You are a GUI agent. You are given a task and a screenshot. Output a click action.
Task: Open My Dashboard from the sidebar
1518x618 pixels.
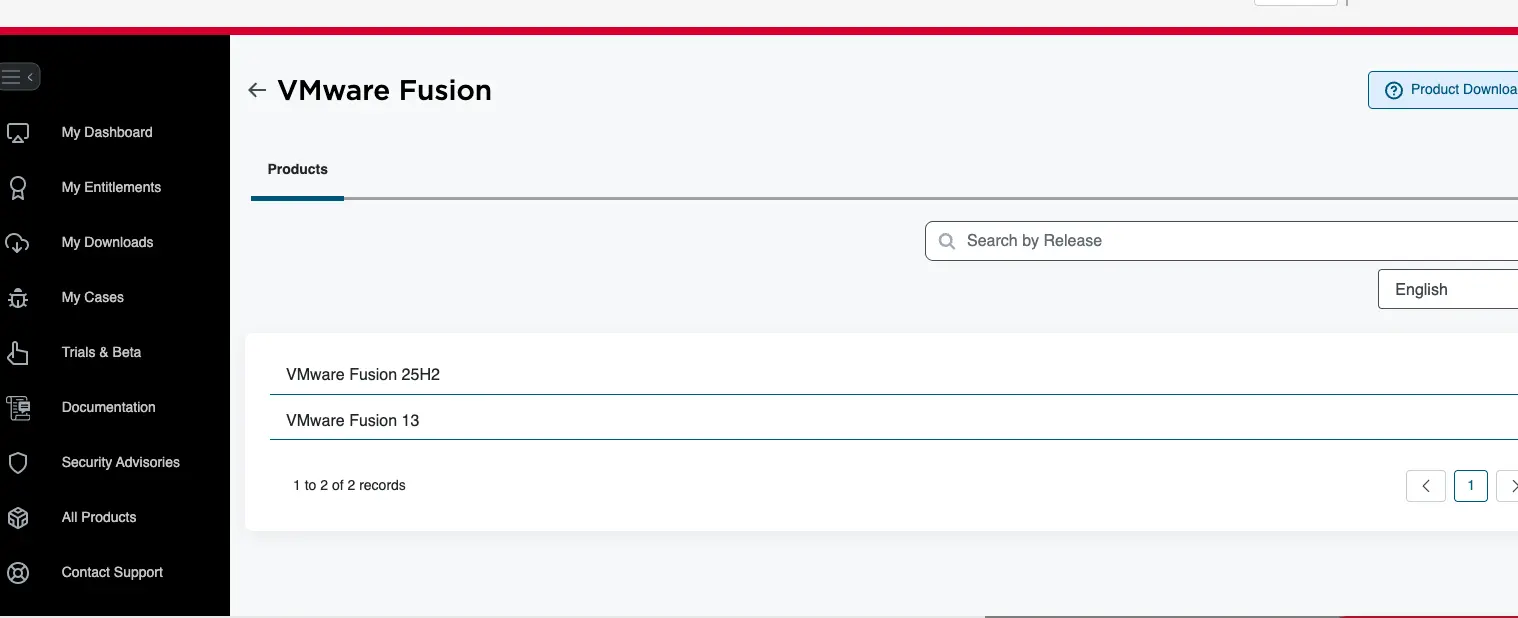[17, 131]
